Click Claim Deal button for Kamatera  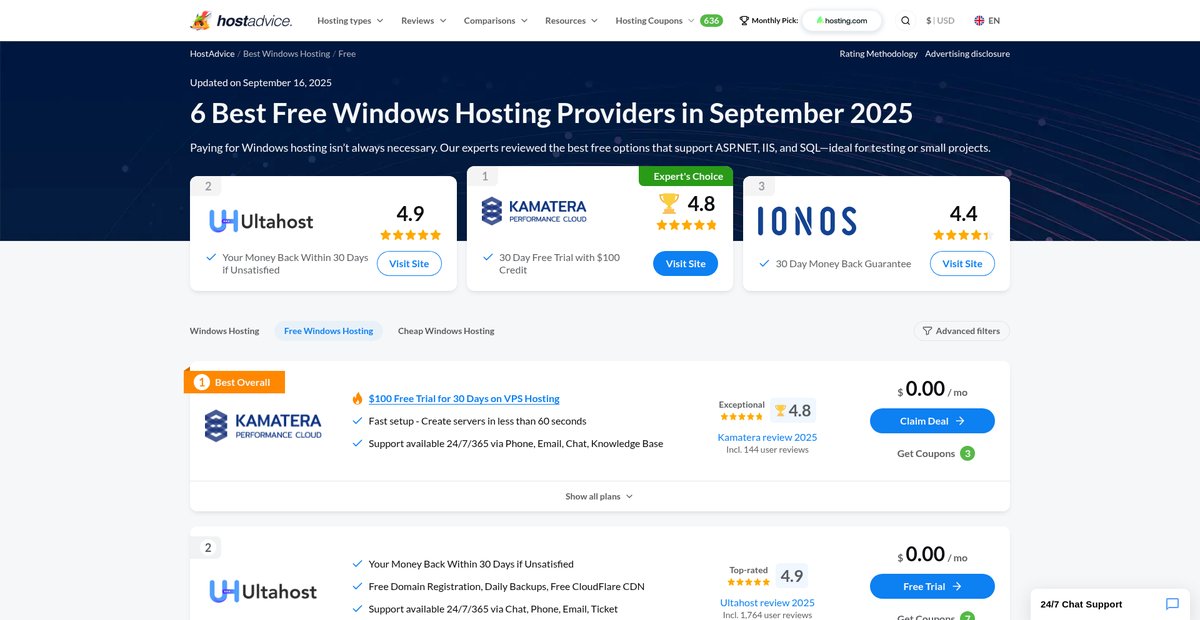pyautogui.click(x=932, y=421)
